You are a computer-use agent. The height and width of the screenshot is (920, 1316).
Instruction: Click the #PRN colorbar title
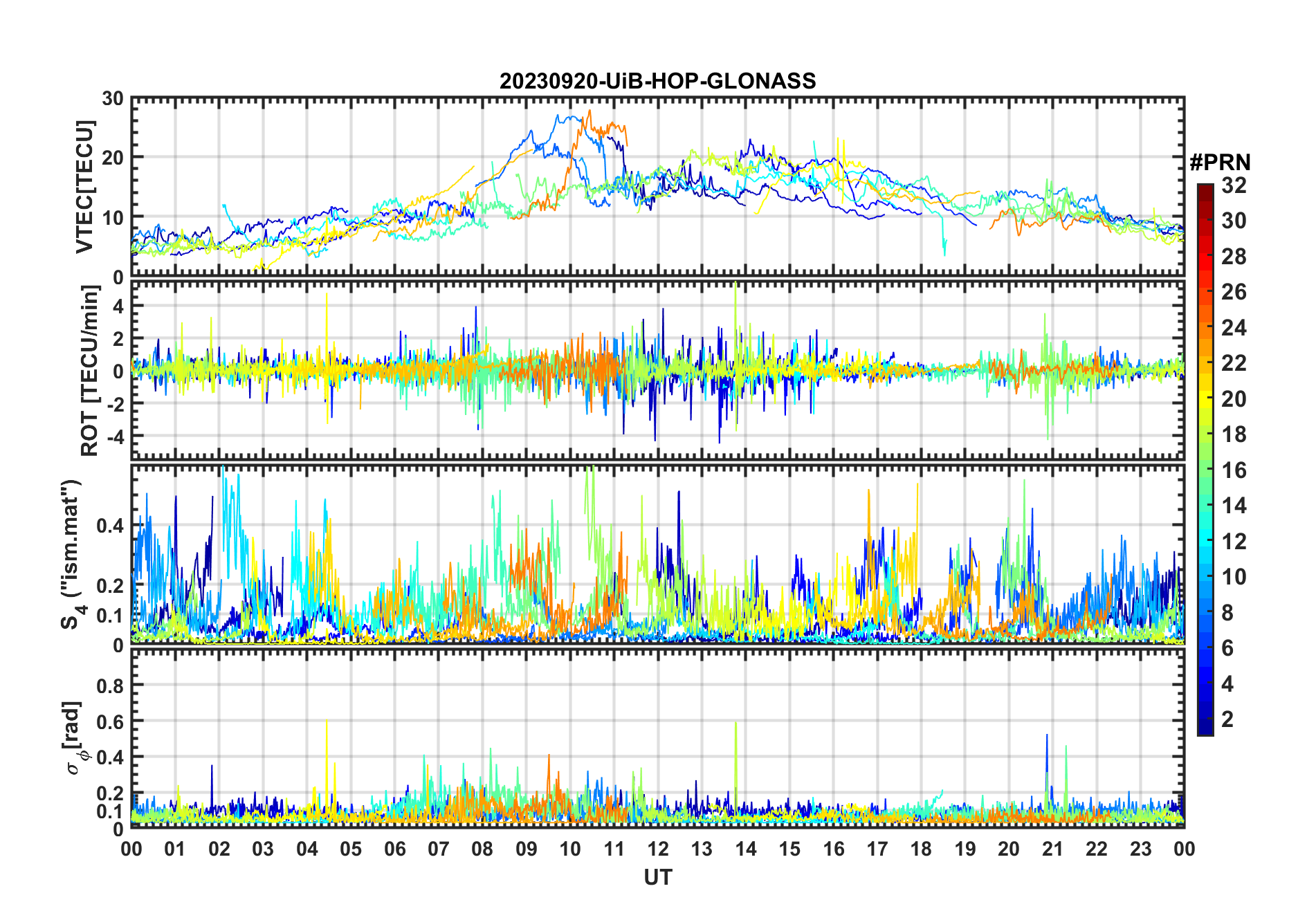tap(1220, 163)
